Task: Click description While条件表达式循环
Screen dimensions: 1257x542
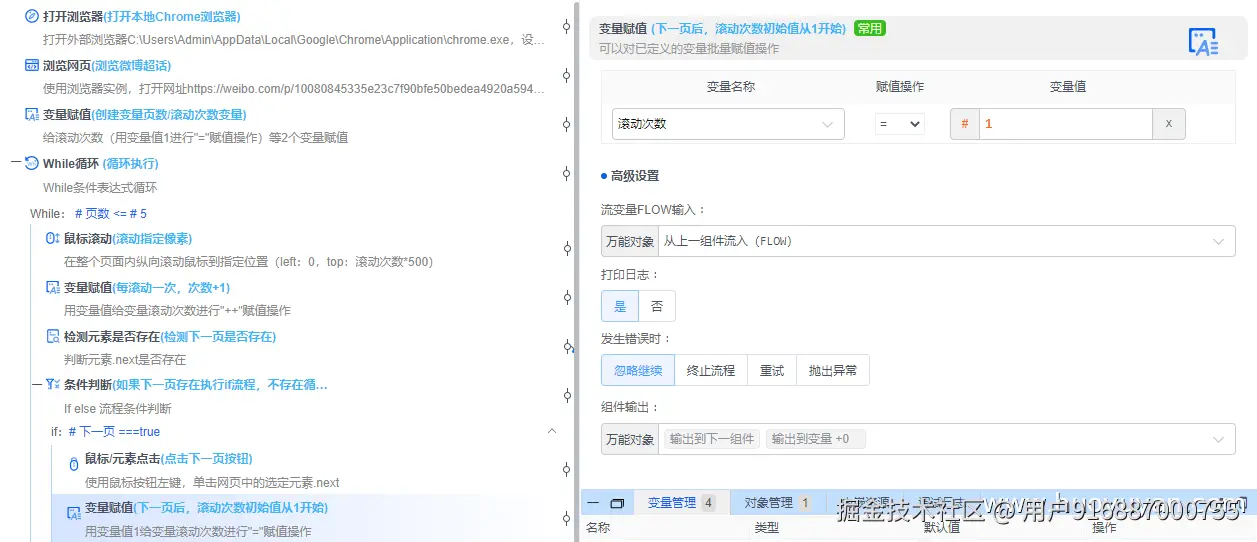Action: point(100,188)
